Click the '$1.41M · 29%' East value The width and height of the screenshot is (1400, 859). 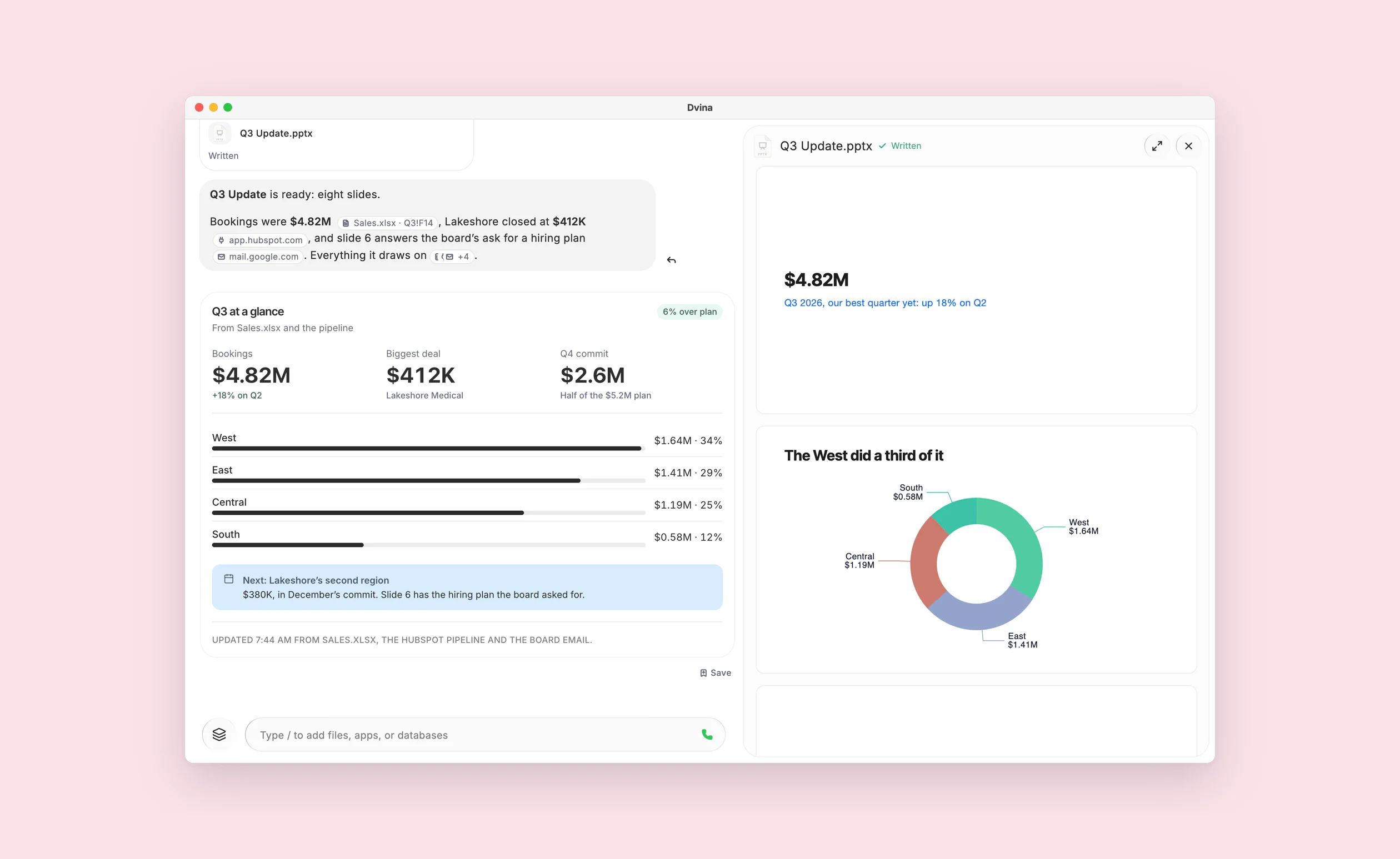click(688, 473)
